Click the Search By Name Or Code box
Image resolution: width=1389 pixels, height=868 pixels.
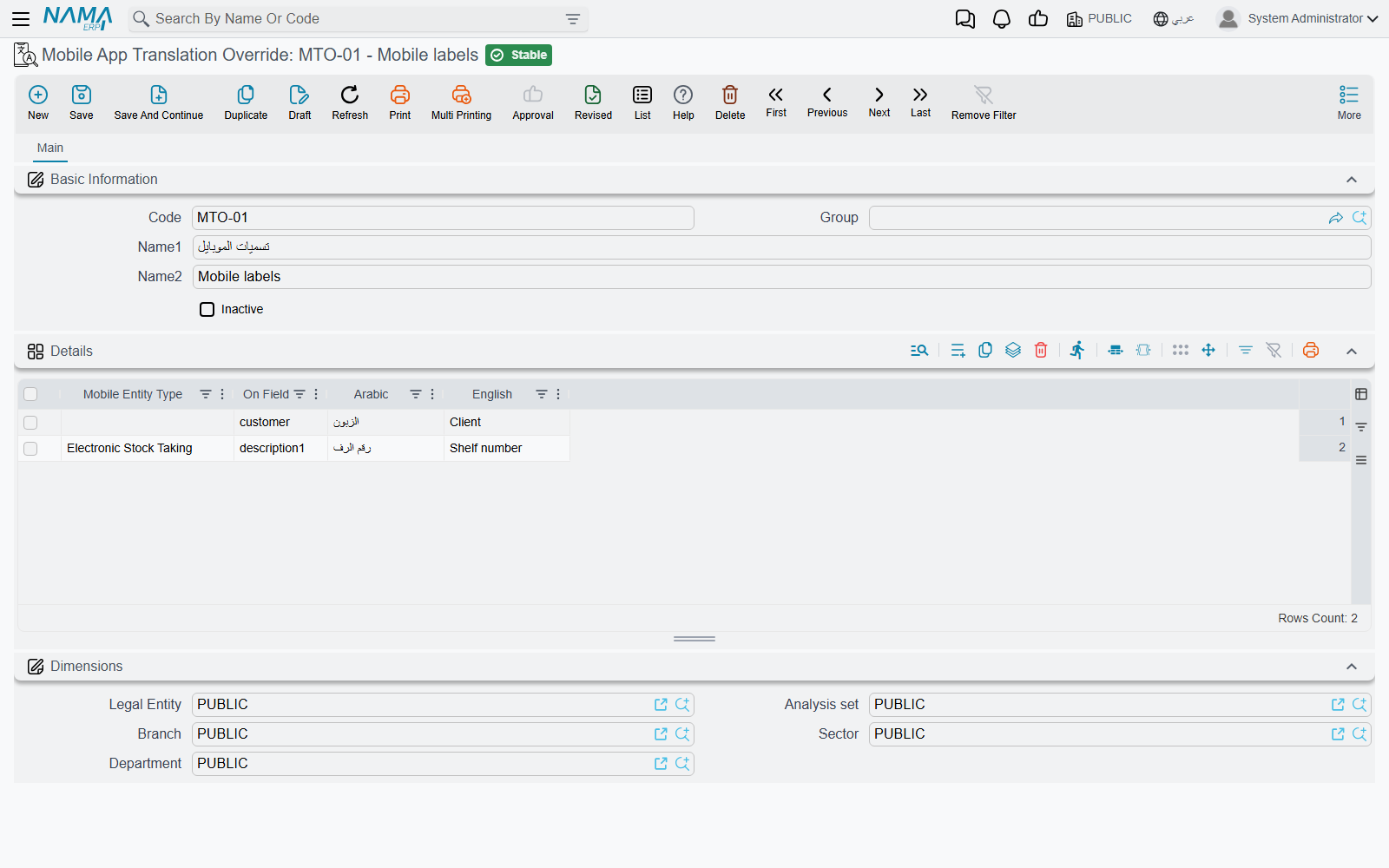click(359, 19)
